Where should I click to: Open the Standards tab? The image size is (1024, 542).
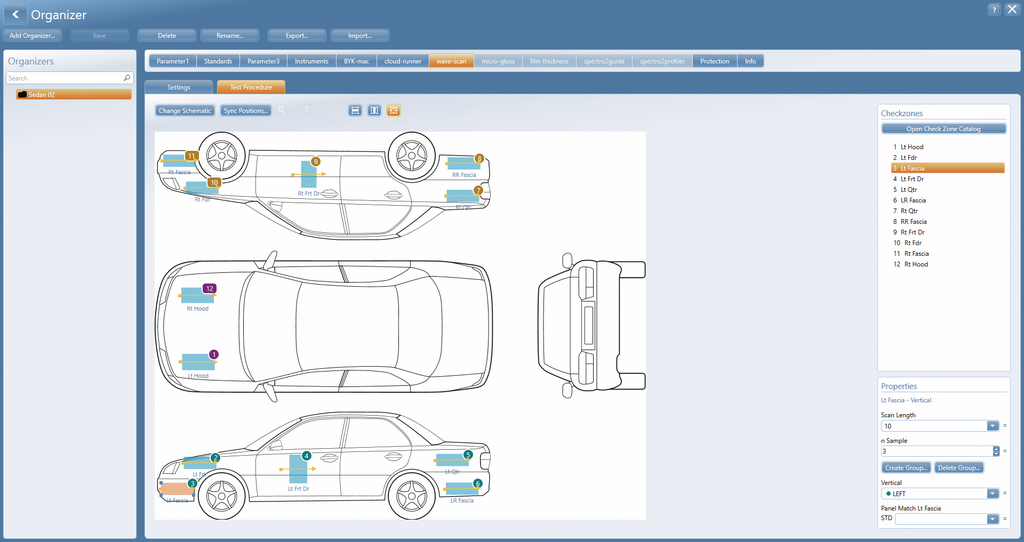pyautogui.click(x=218, y=61)
